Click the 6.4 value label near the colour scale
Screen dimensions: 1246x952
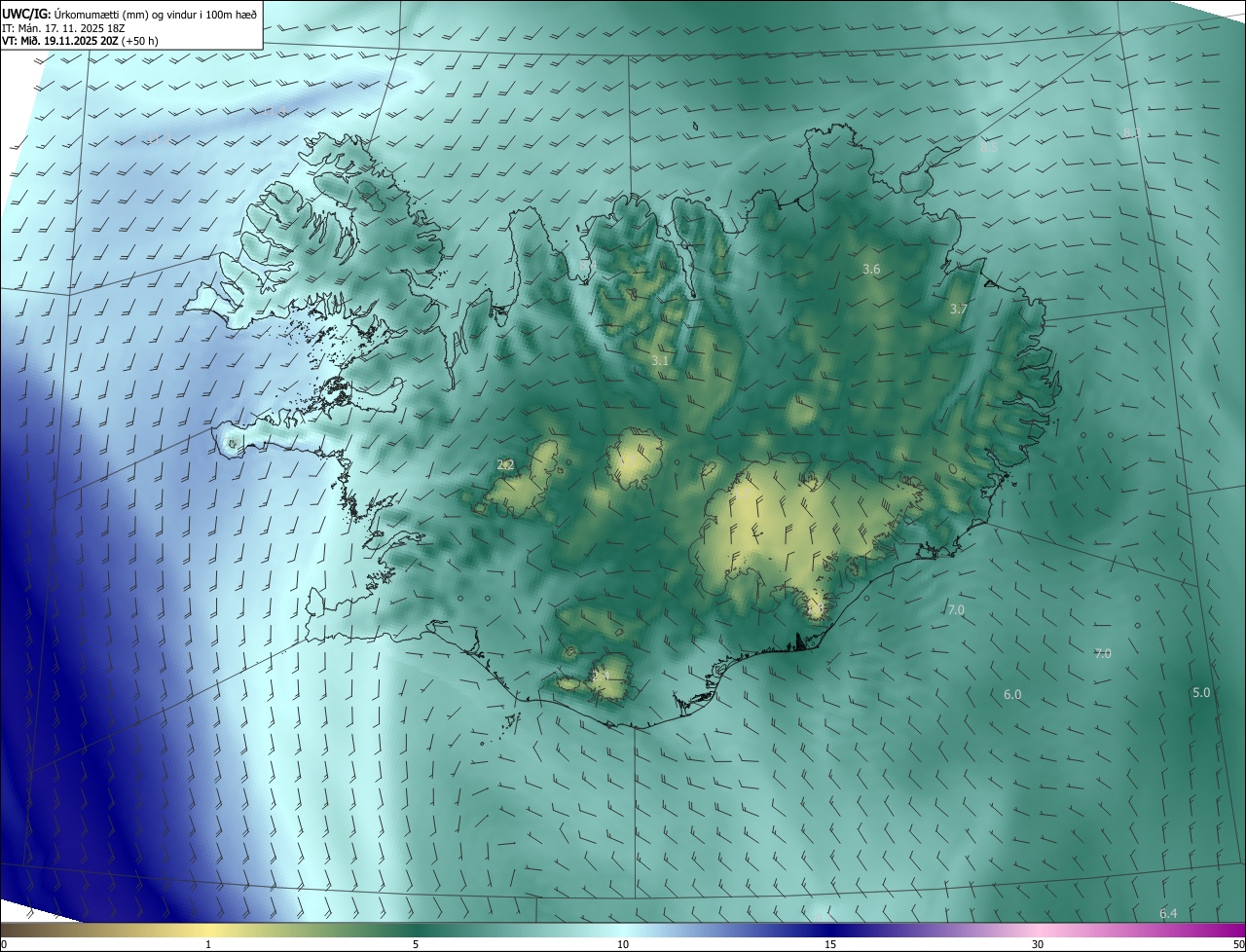coord(1168,913)
